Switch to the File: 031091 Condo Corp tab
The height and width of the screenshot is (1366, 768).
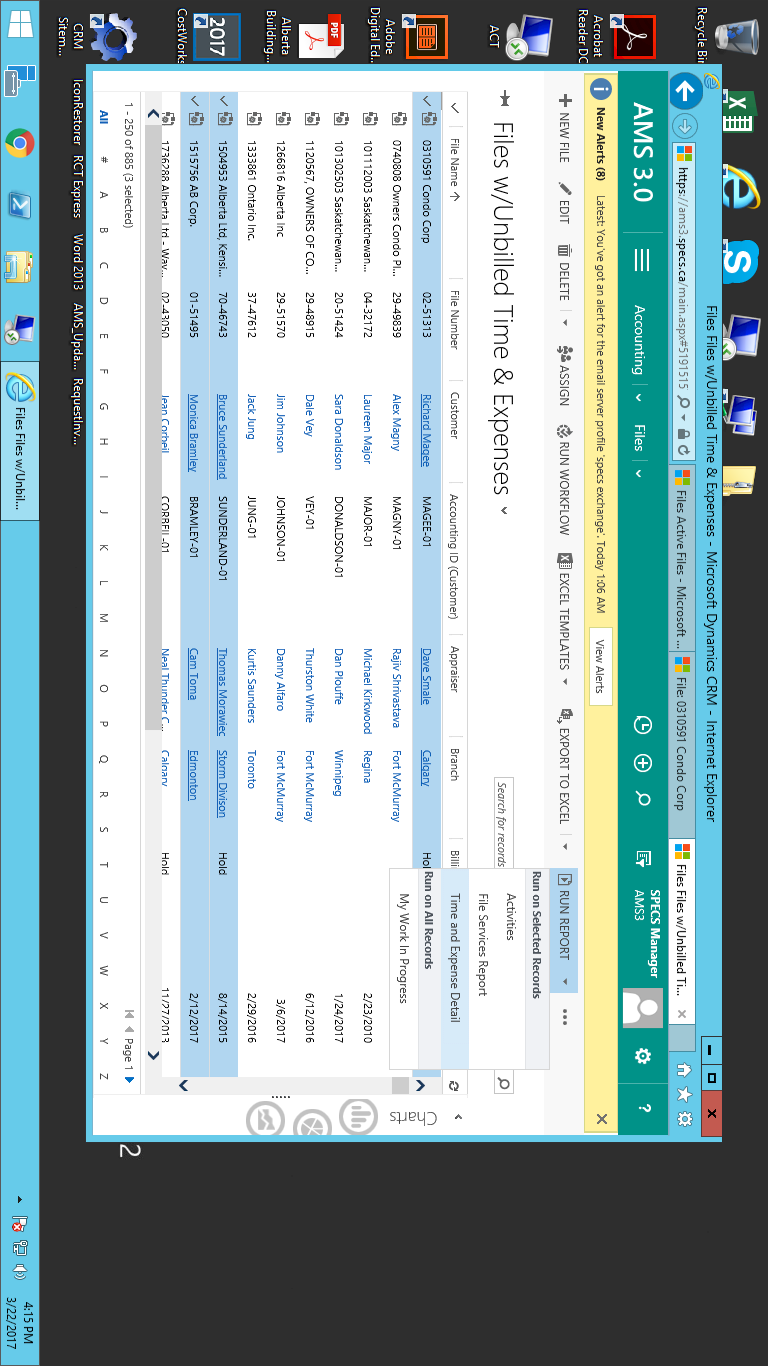point(682,745)
